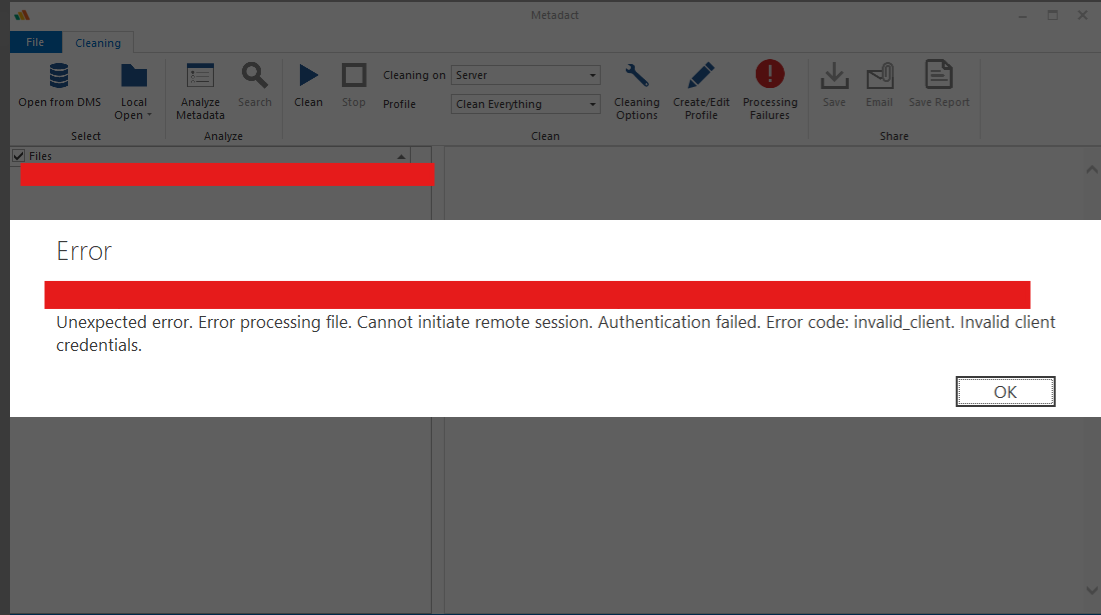
Task: Open the File tab
Action: coord(35,43)
